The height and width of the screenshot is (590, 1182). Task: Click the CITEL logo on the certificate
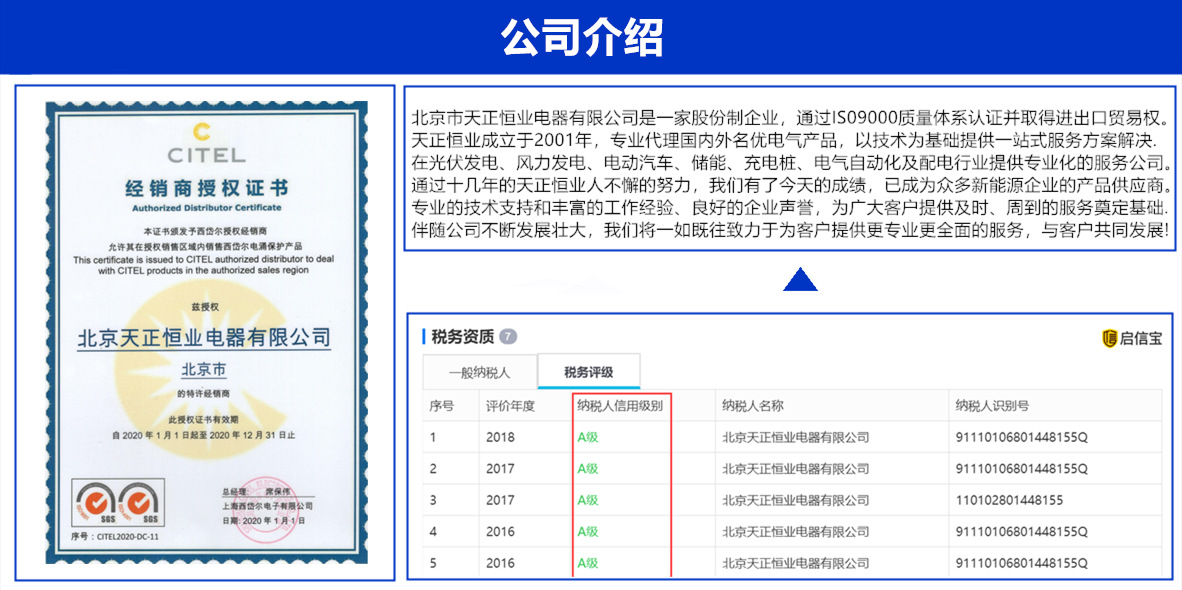(205, 143)
